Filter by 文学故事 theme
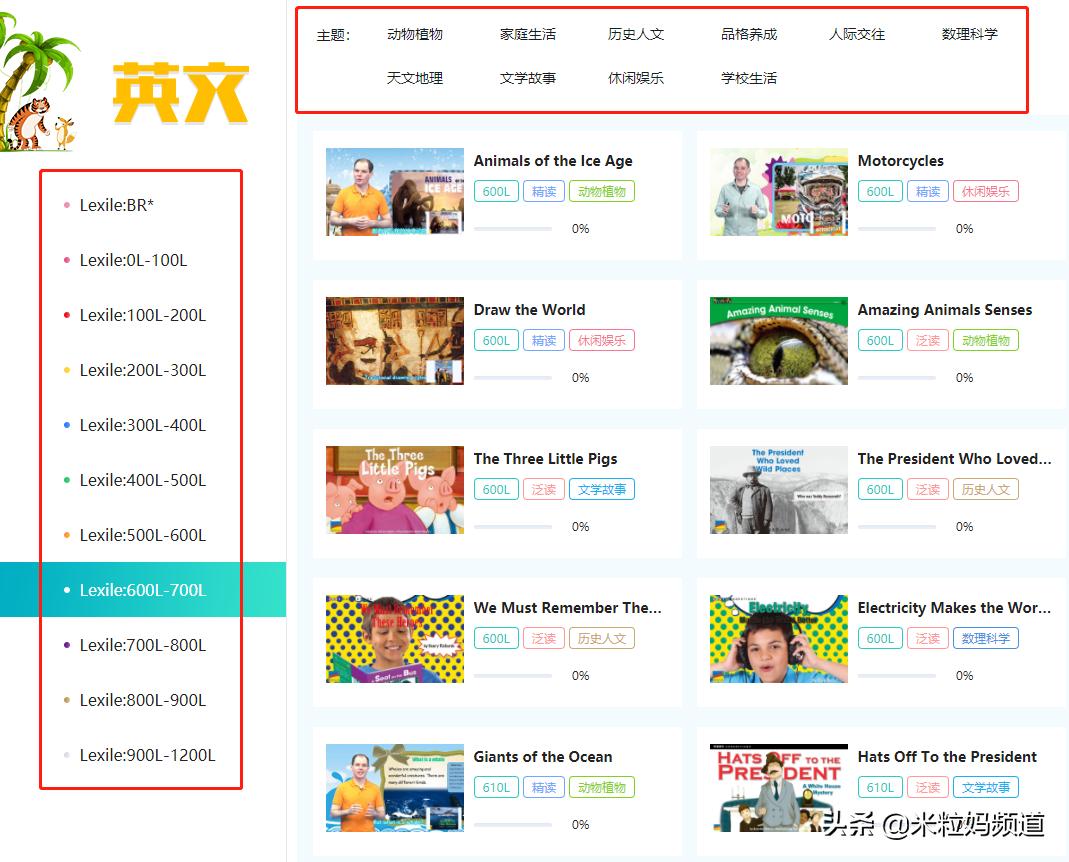The width and height of the screenshot is (1069, 862). point(527,78)
